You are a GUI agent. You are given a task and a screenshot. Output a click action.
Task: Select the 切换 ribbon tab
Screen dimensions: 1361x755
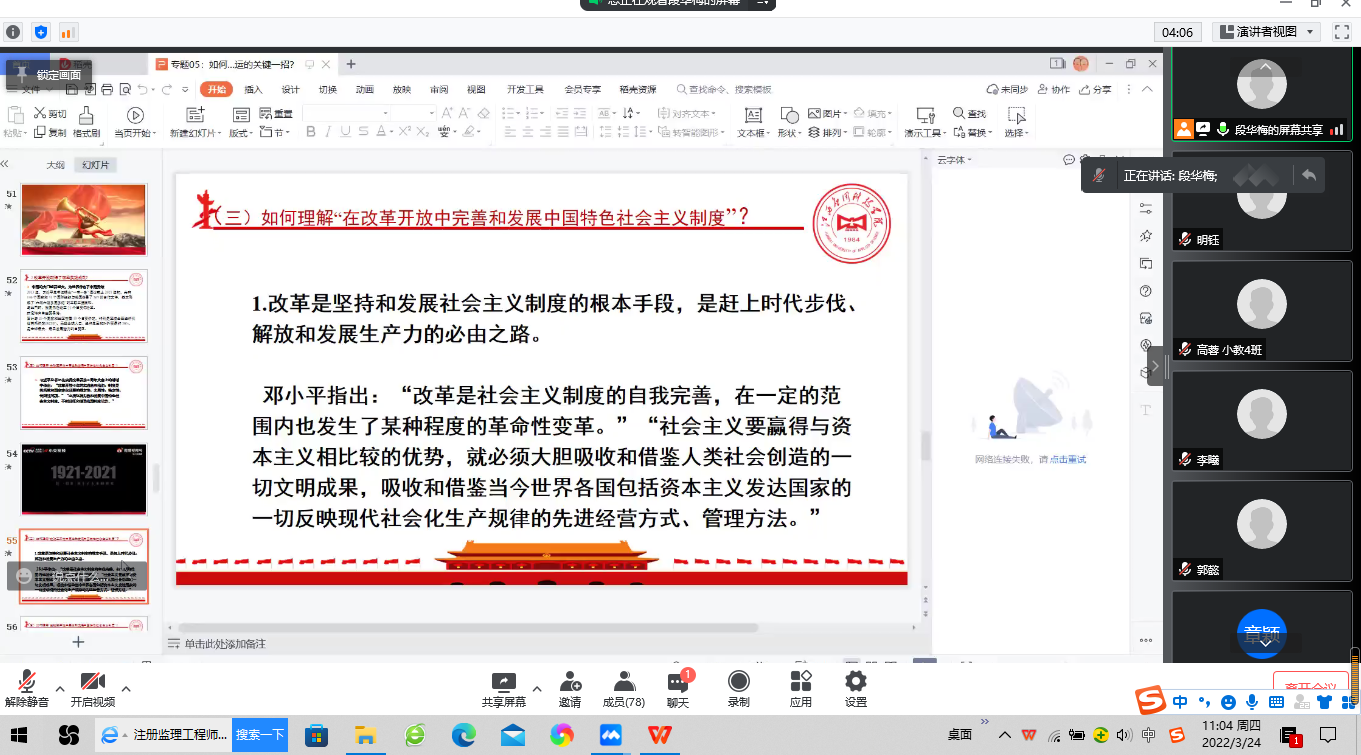[x=328, y=89]
